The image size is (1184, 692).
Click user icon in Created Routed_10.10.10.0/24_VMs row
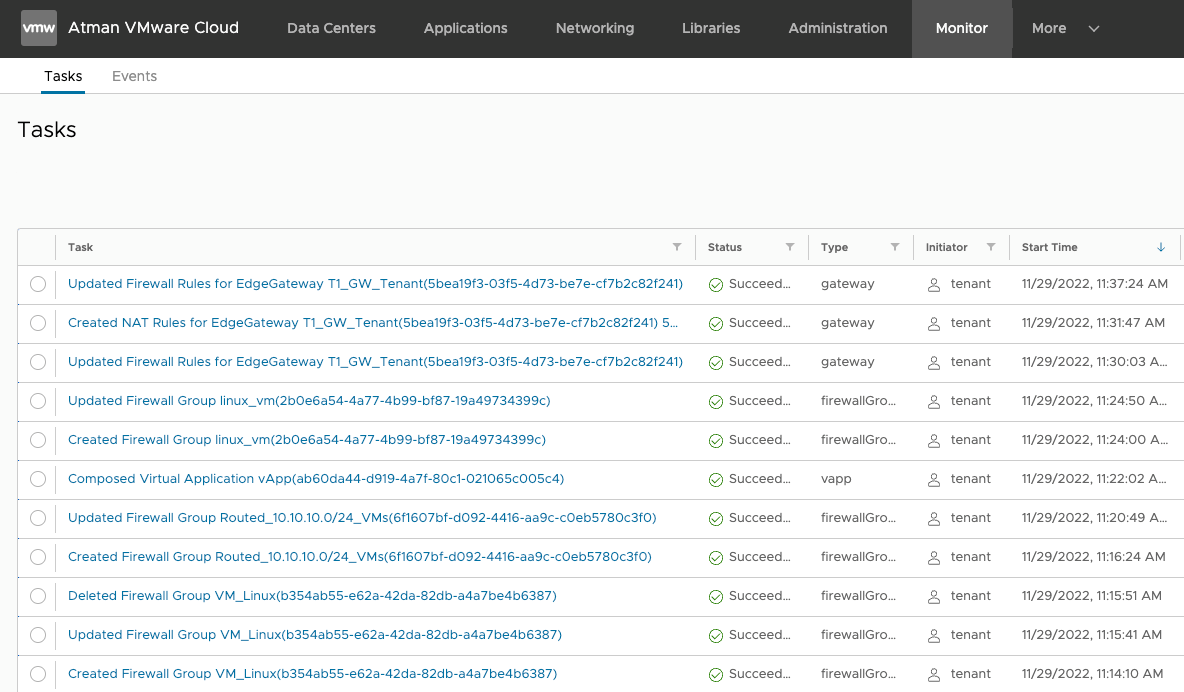[x=934, y=558]
